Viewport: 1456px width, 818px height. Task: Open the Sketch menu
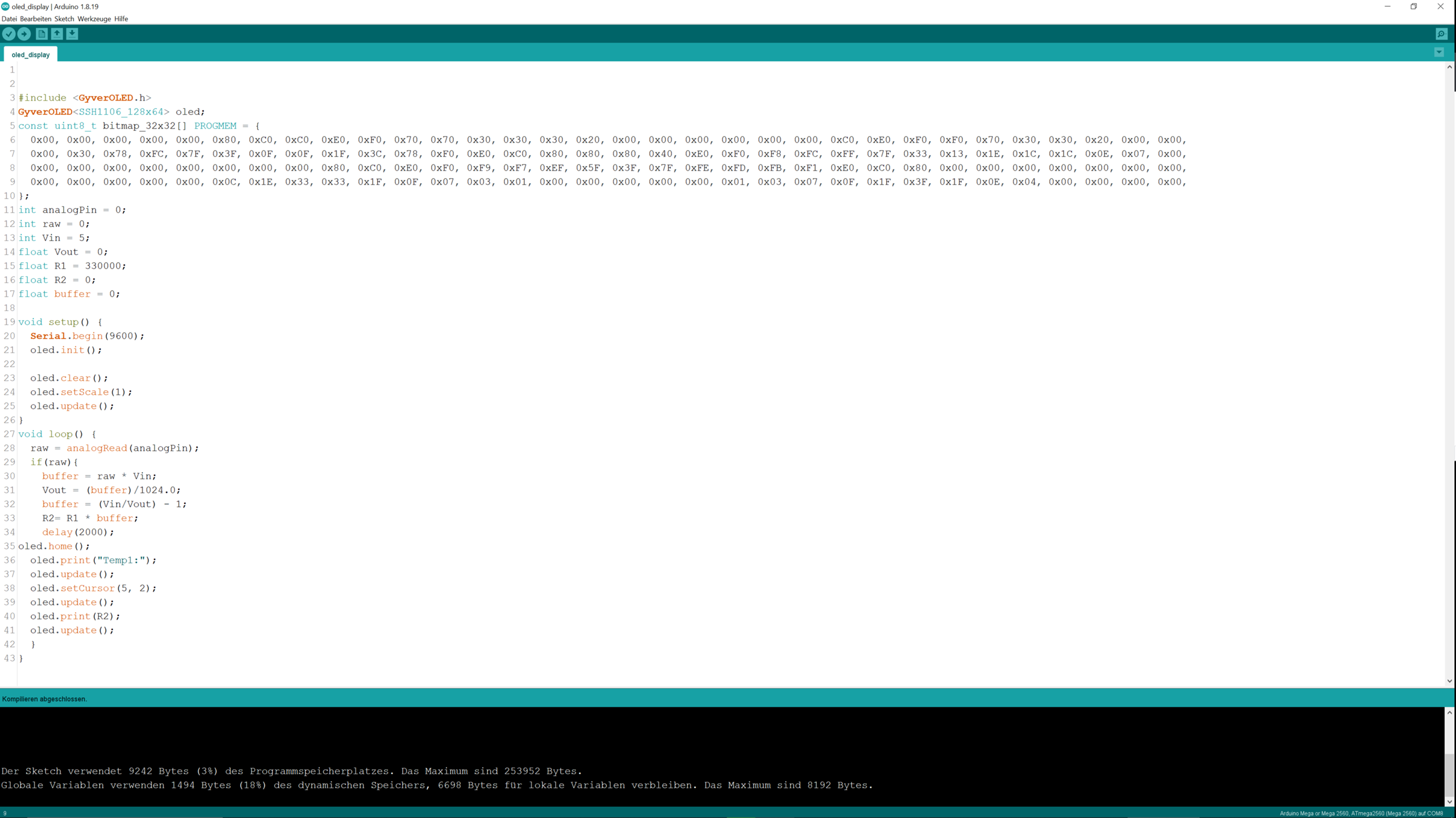click(64, 19)
